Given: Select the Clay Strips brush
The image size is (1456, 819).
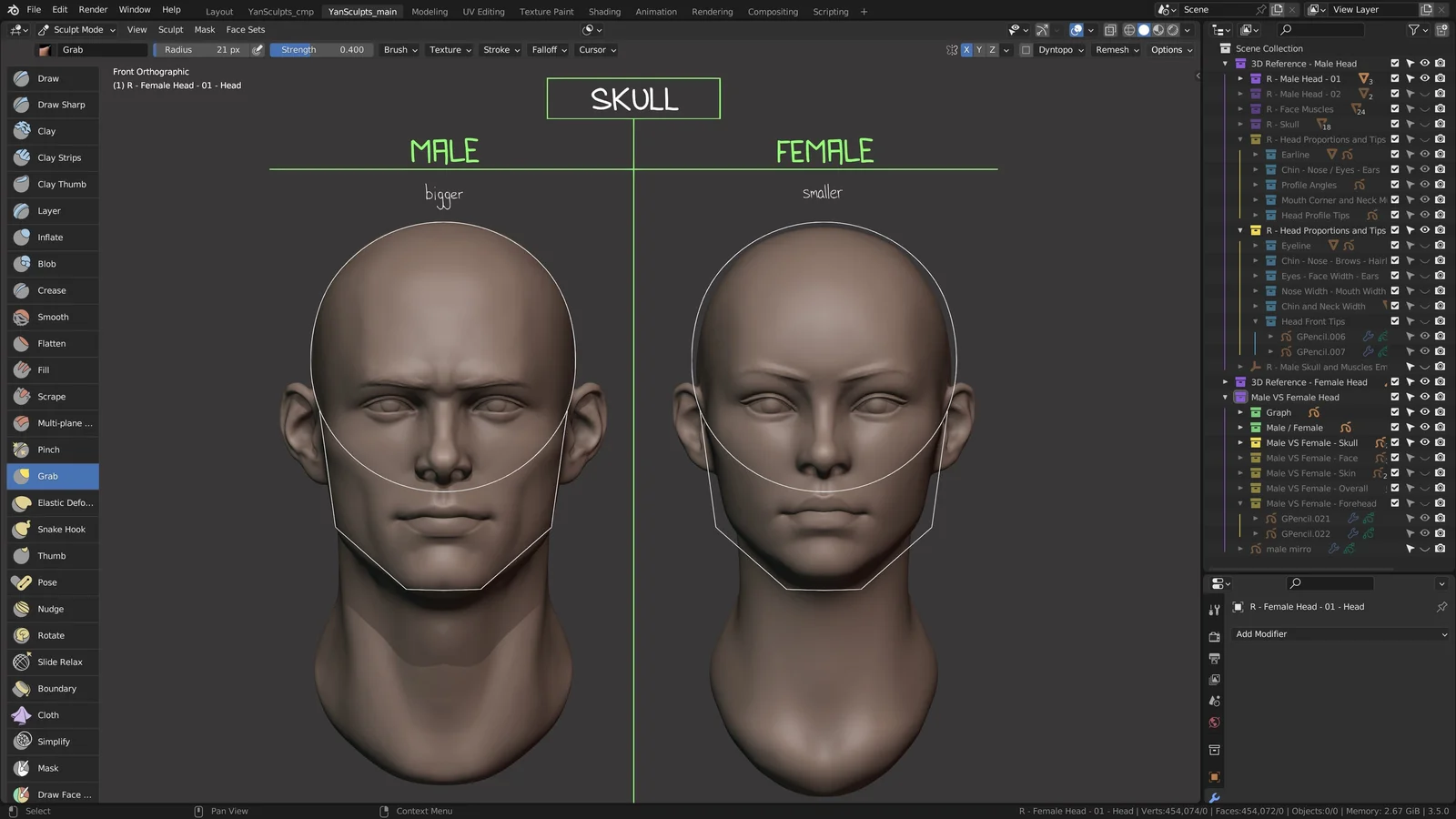Looking at the screenshot, I should coord(52,157).
